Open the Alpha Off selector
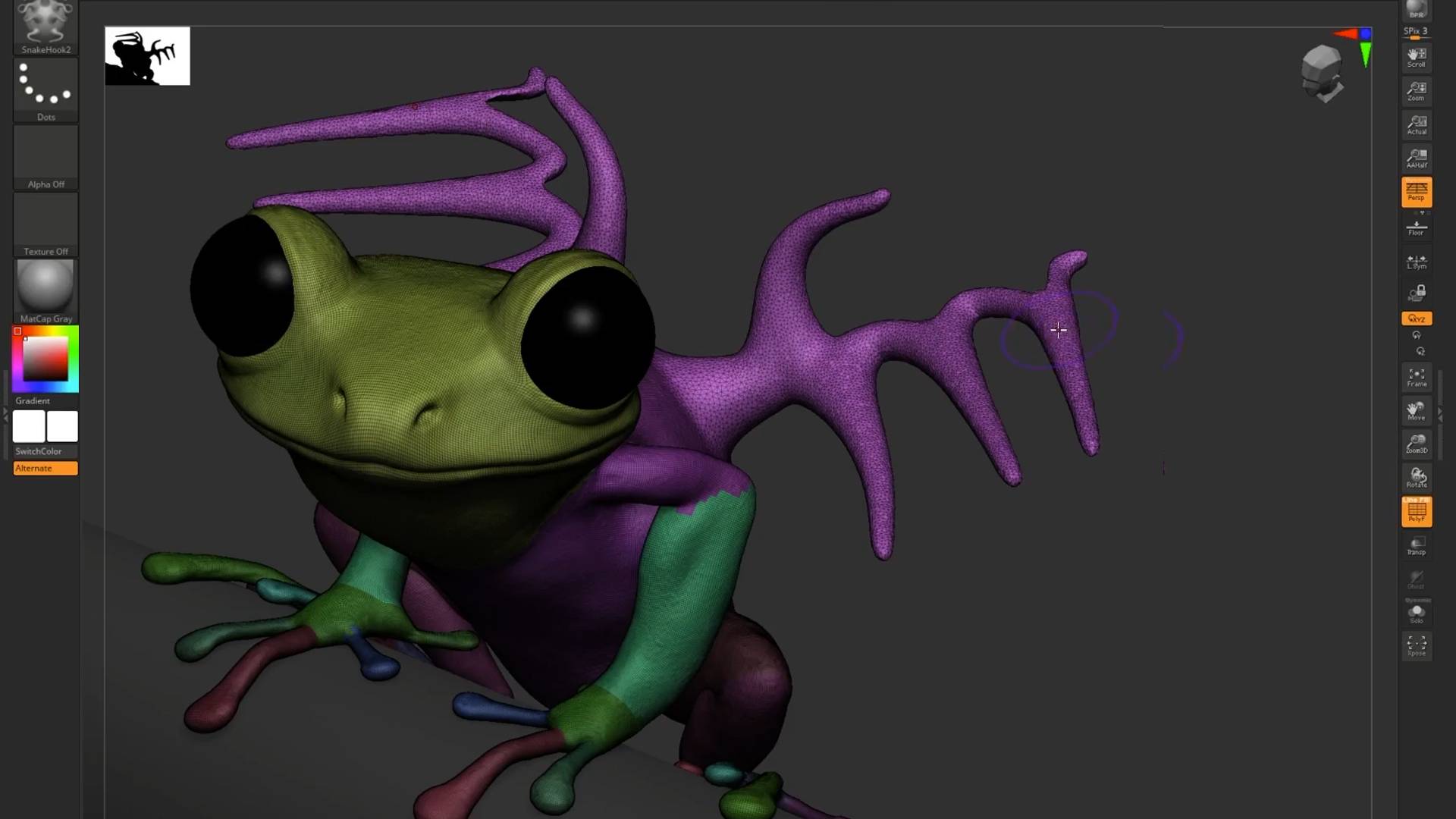 pyautogui.click(x=45, y=157)
